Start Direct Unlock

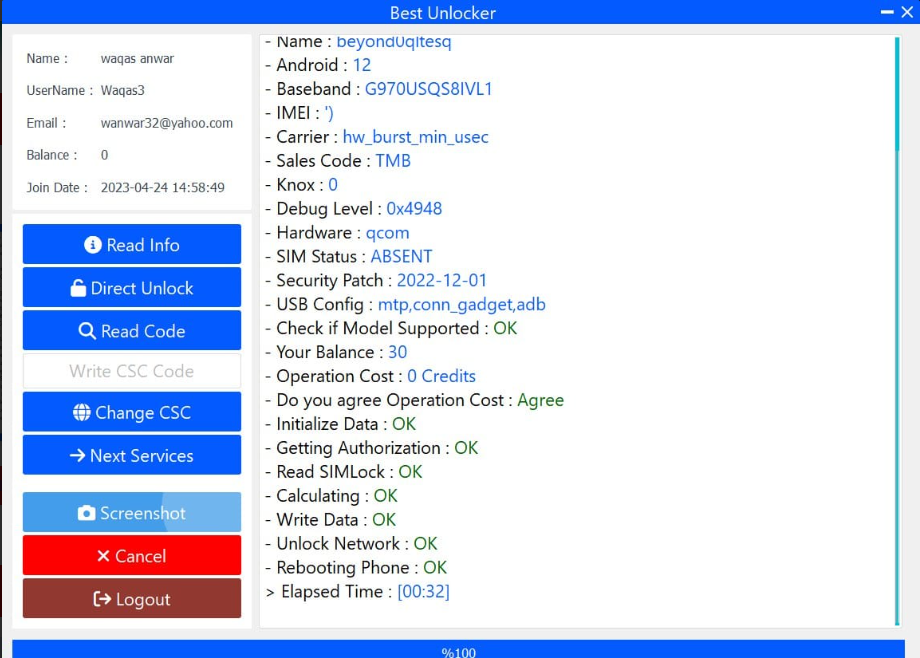coord(132,288)
